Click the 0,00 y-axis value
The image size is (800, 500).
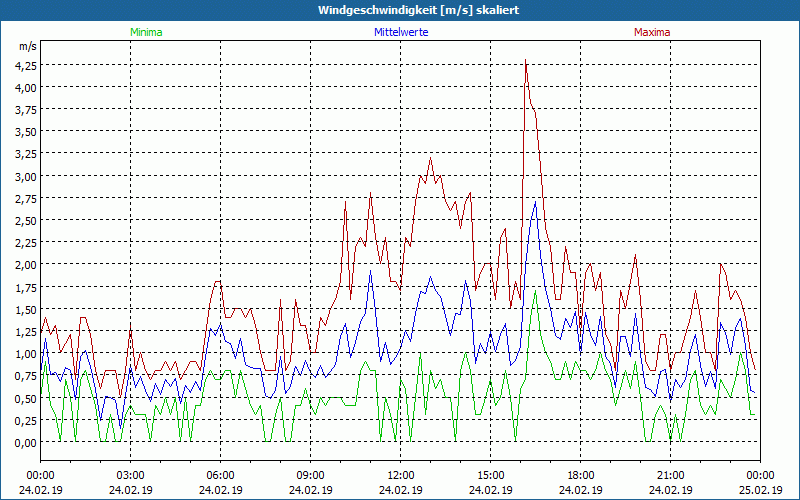[28, 442]
